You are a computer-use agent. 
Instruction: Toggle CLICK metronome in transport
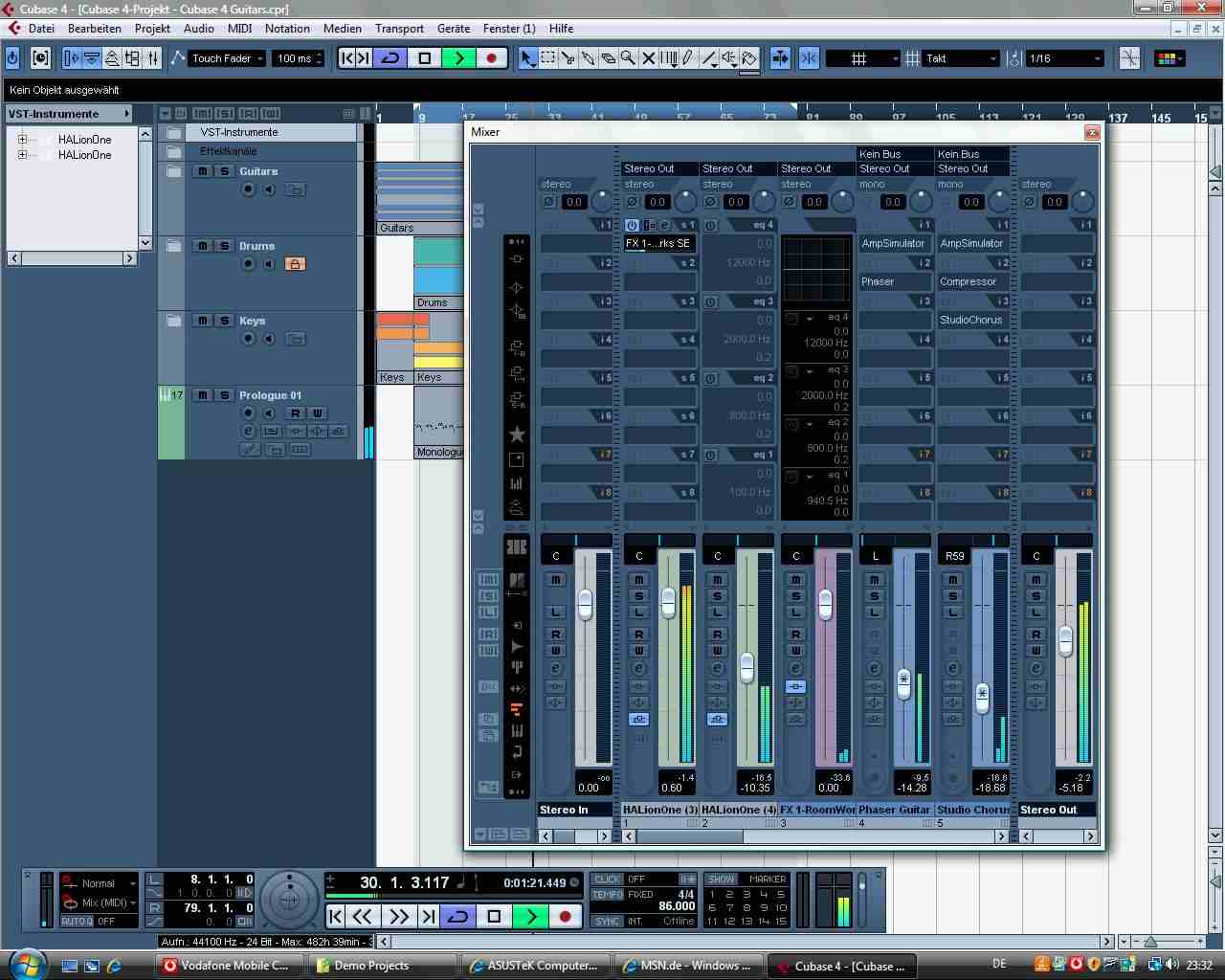607,879
